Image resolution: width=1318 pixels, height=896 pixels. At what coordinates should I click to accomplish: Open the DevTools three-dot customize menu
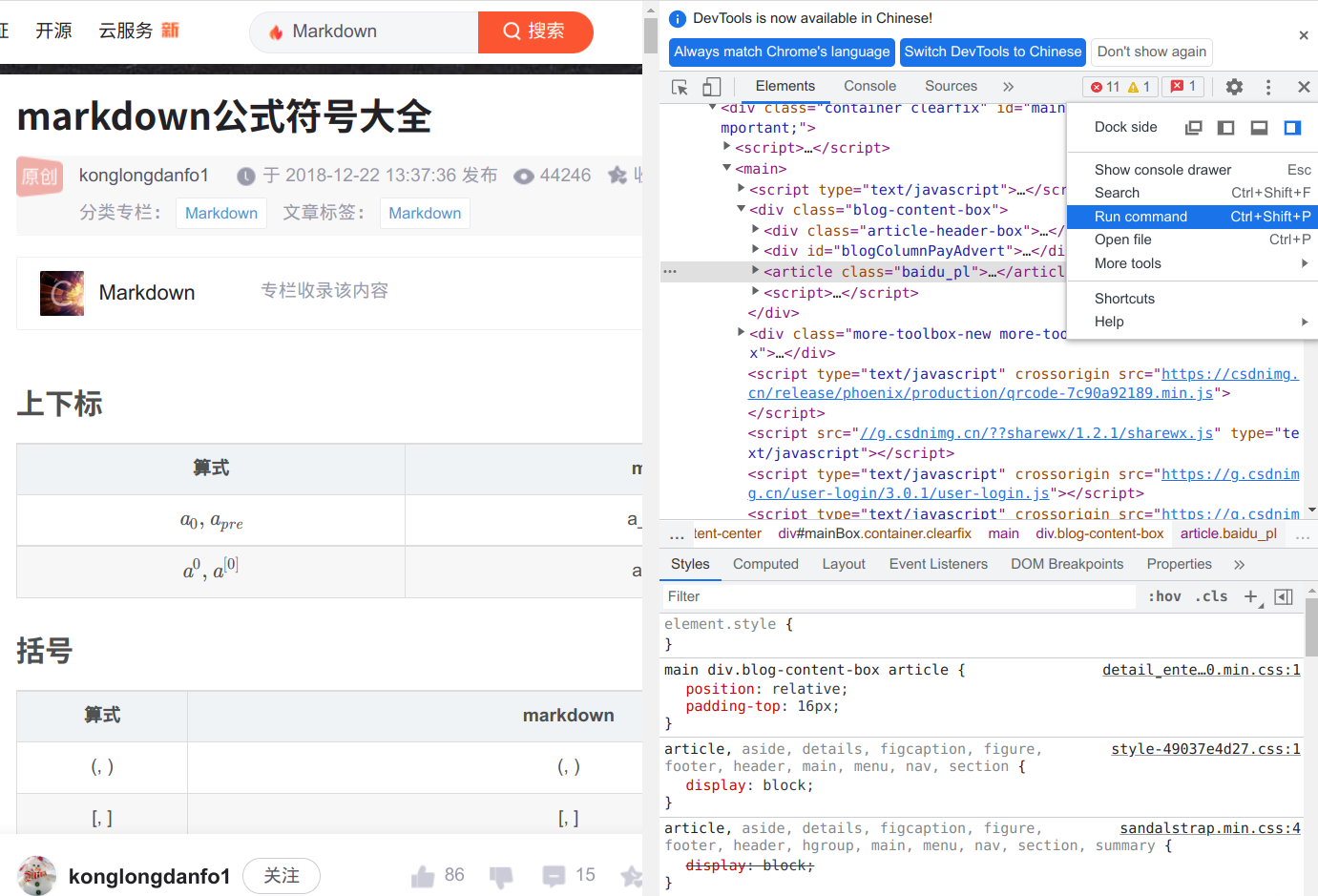(1267, 87)
